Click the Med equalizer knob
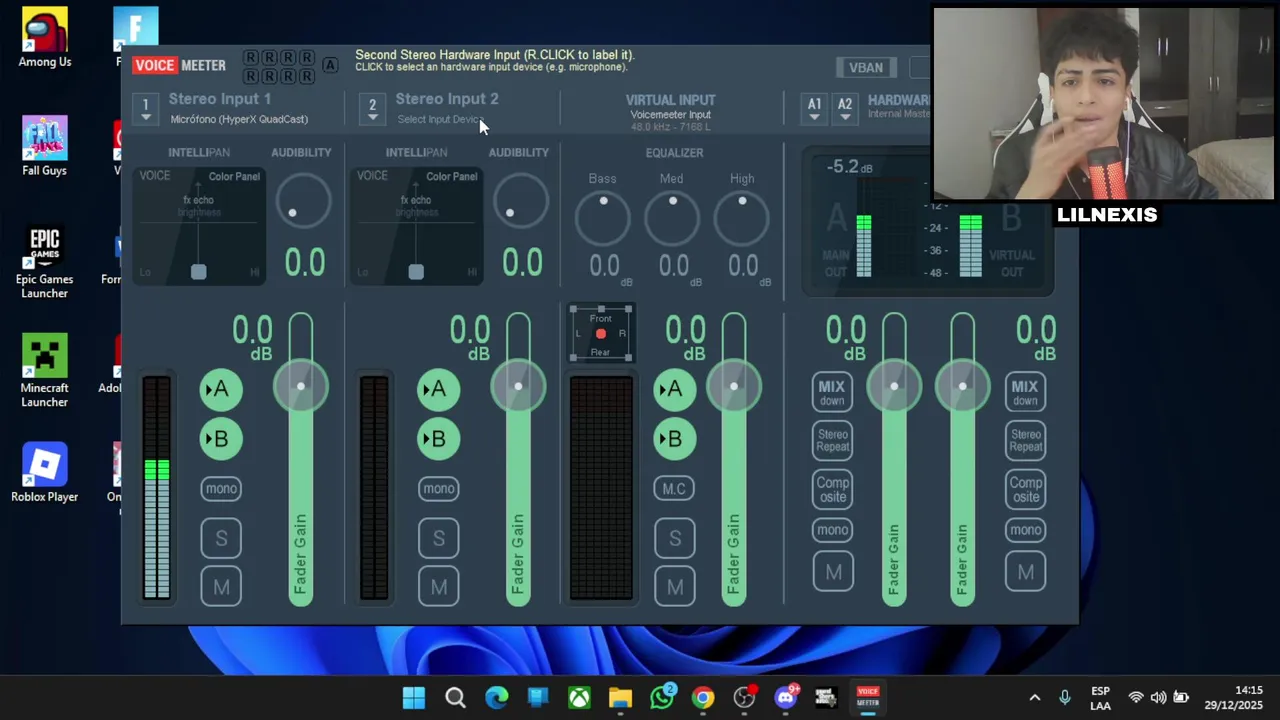The width and height of the screenshot is (1280, 720). coord(672,216)
